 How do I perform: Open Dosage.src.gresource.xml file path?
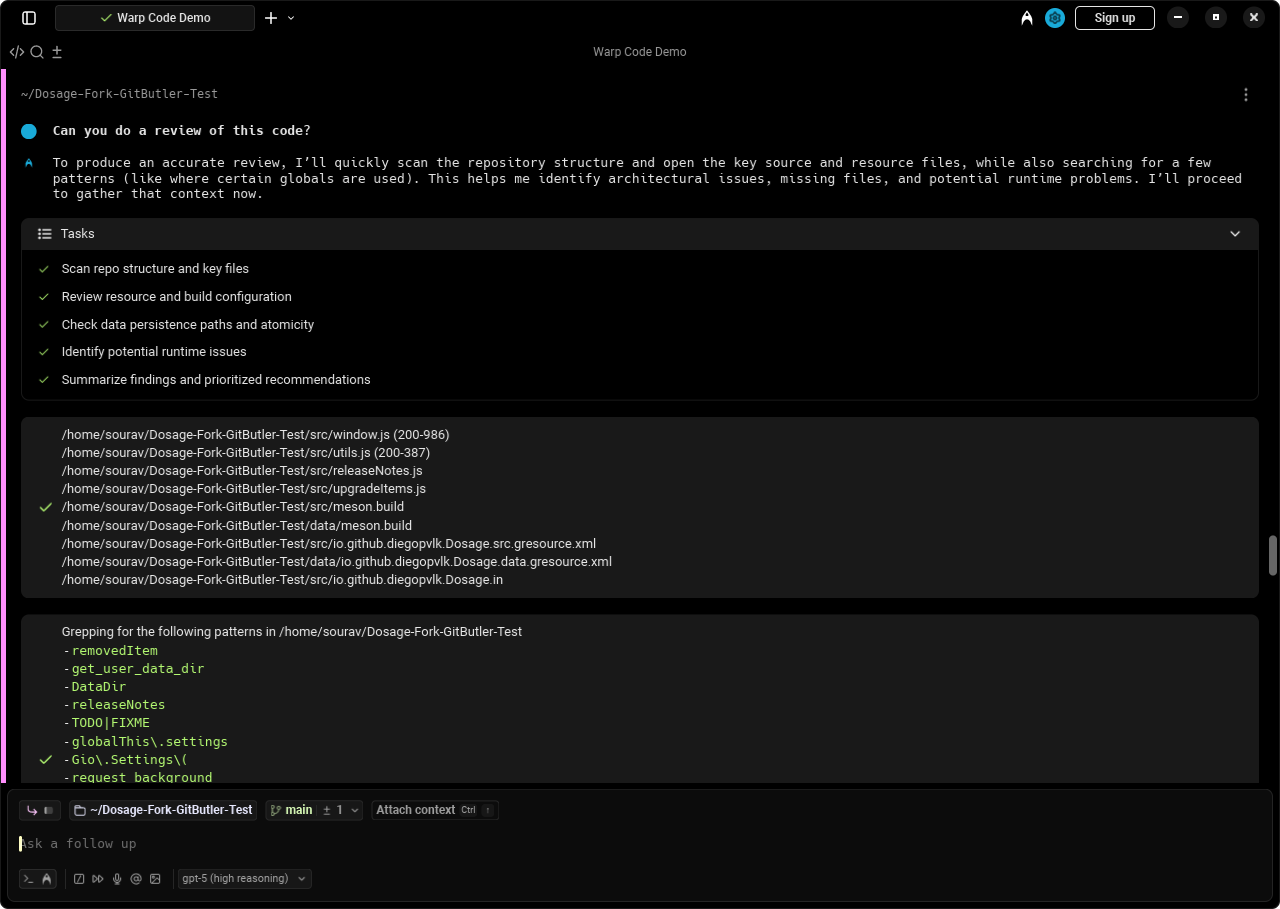point(329,544)
